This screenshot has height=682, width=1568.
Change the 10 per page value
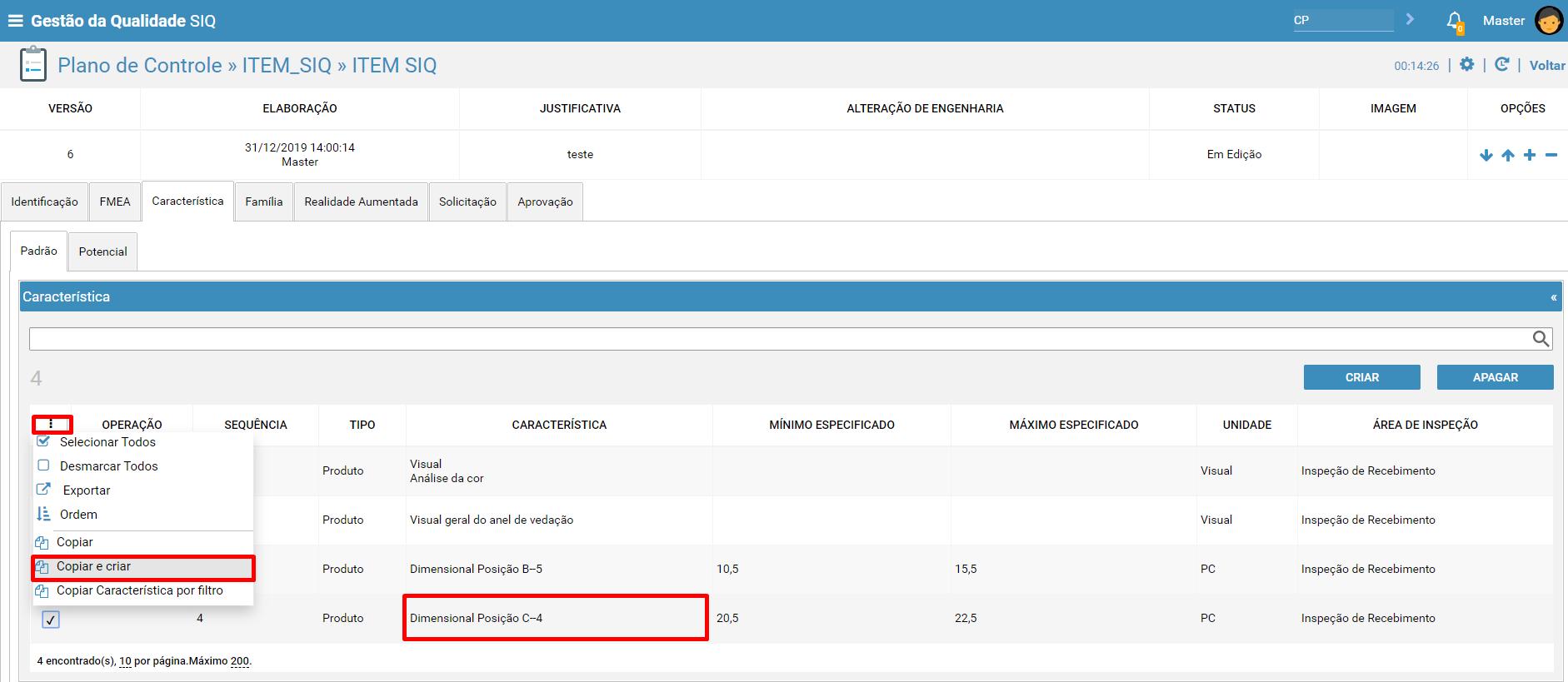coord(125,661)
